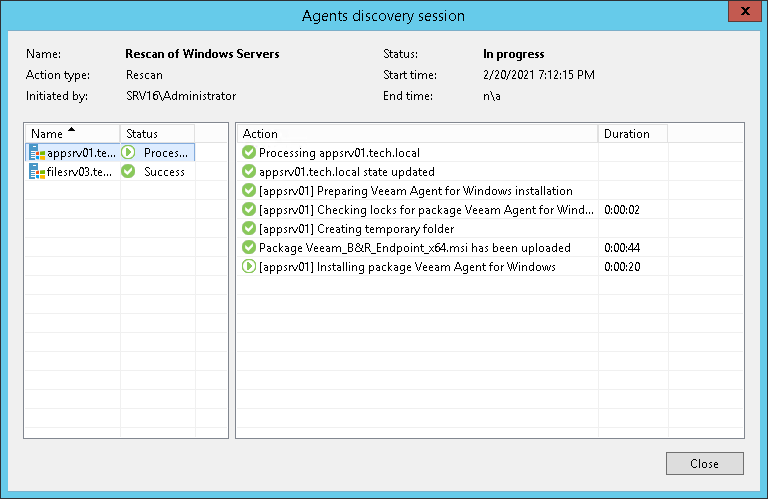
Task: Click the green in-progress status icon for appsrv01
Action: click(129, 153)
